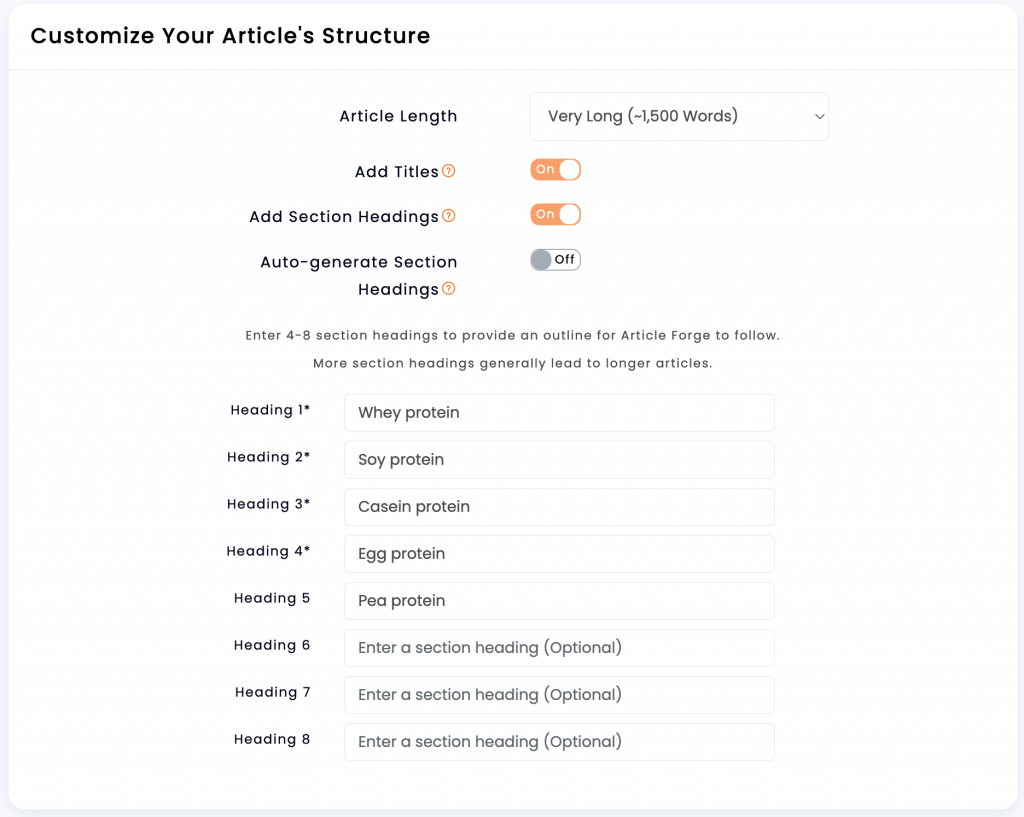1024x817 pixels.
Task: Click the Customize Your Article's Structure title
Action: tap(231, 36)
